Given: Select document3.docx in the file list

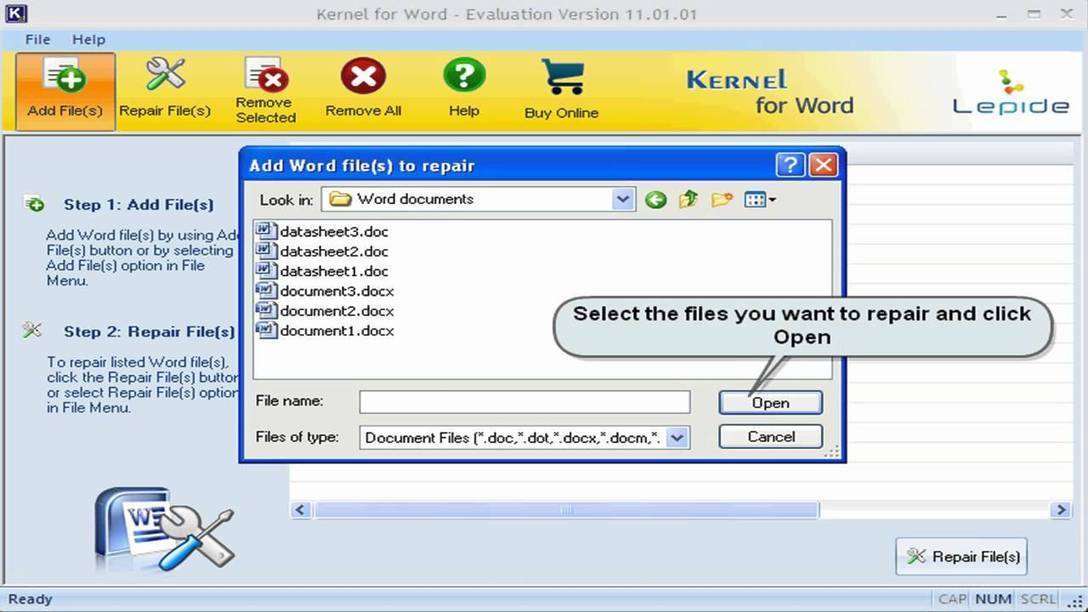Looking at the screenshot, I should (325, 291).
